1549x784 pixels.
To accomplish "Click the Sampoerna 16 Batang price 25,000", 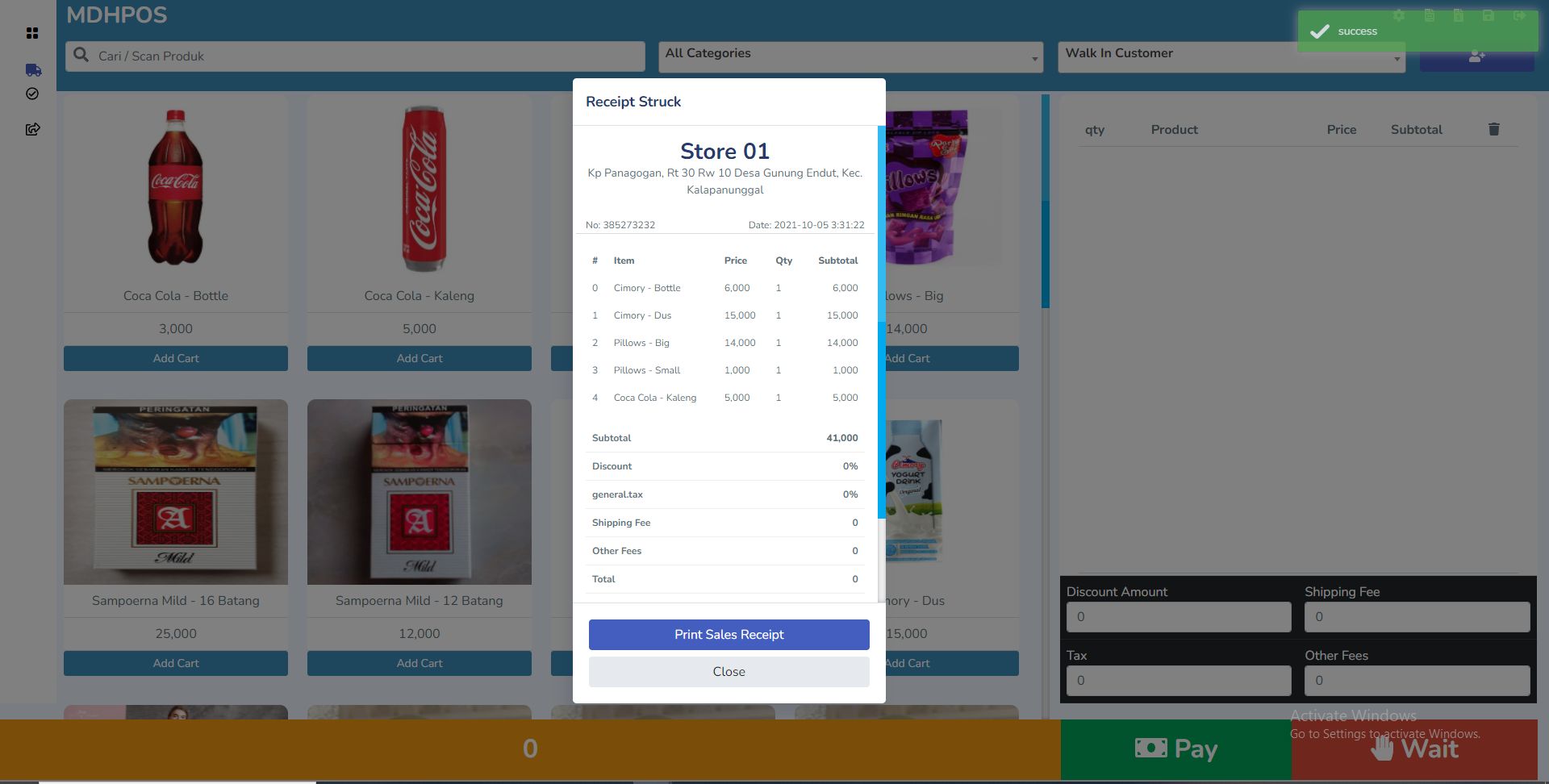I will (176, 634).
